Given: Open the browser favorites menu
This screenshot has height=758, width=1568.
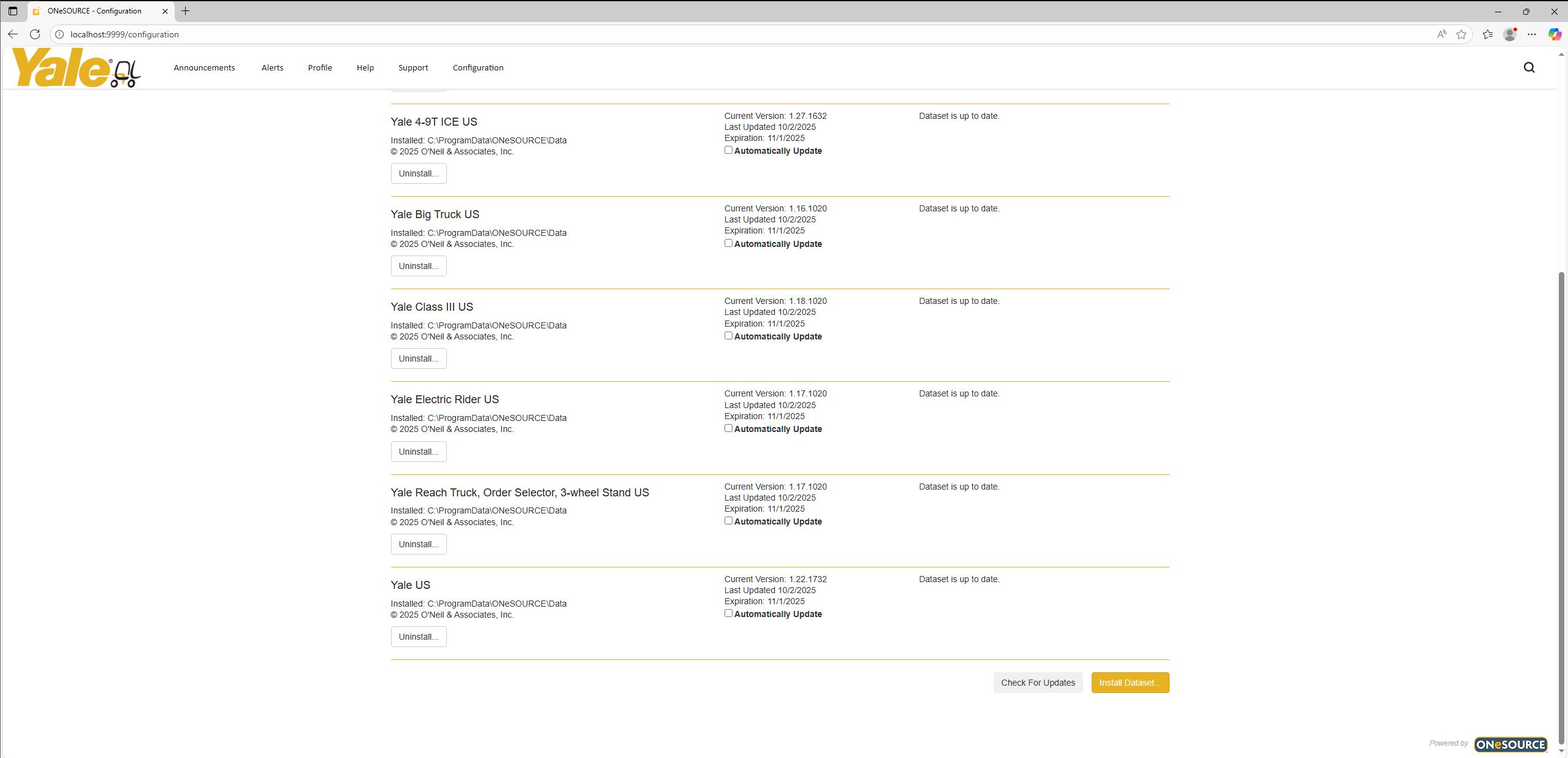Looking at the screenshot, I should click(x=1487, y=34).
